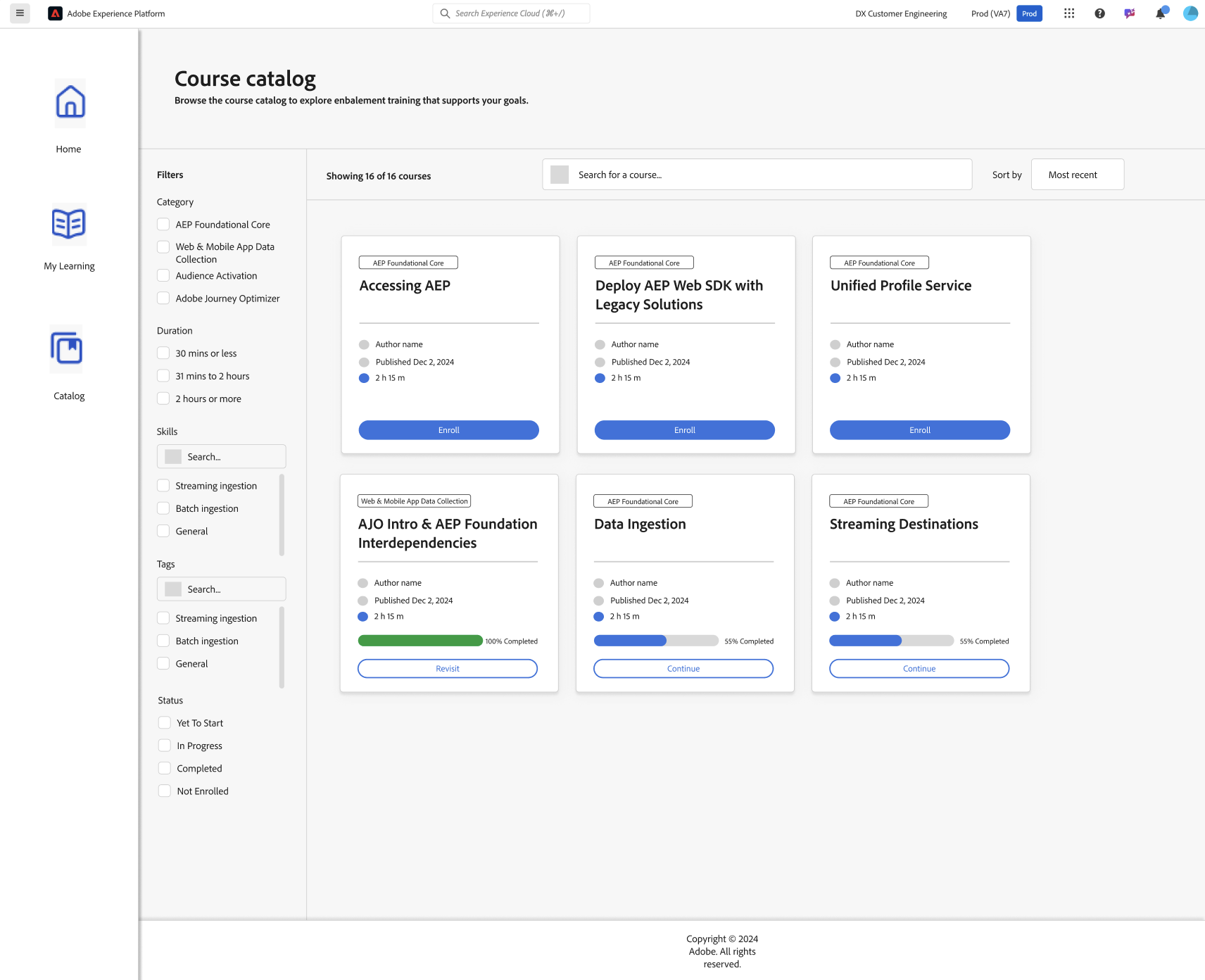Viewport: 1205px width, 980px height.
Task: Click Data Ingestion 55% progress bar
Action: 656,641
